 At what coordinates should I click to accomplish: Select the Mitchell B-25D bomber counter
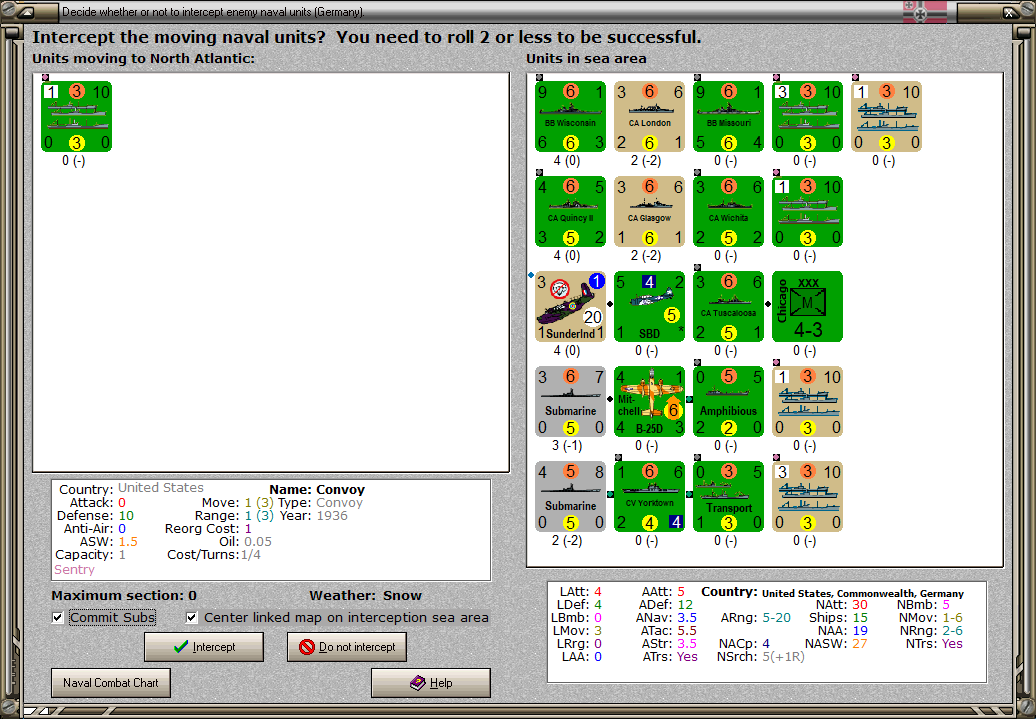649,402
